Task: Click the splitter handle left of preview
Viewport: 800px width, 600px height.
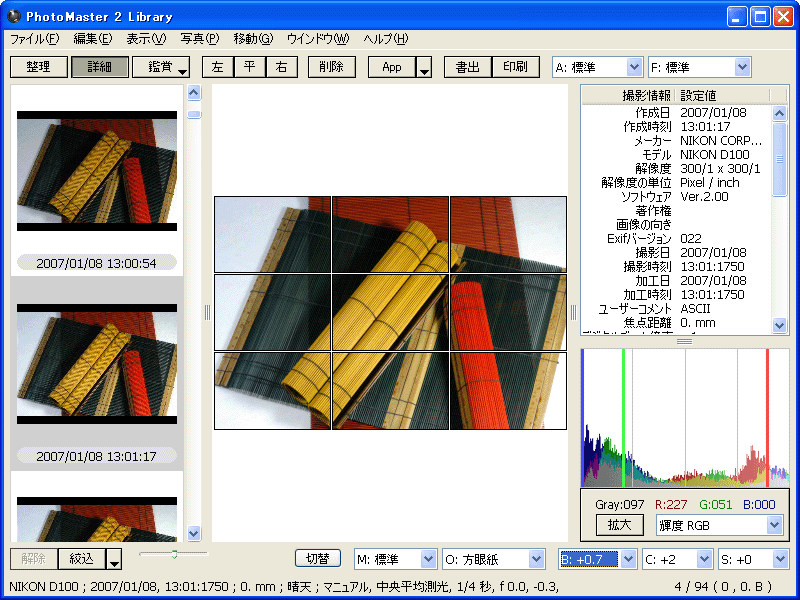Action: pos(207,313)
